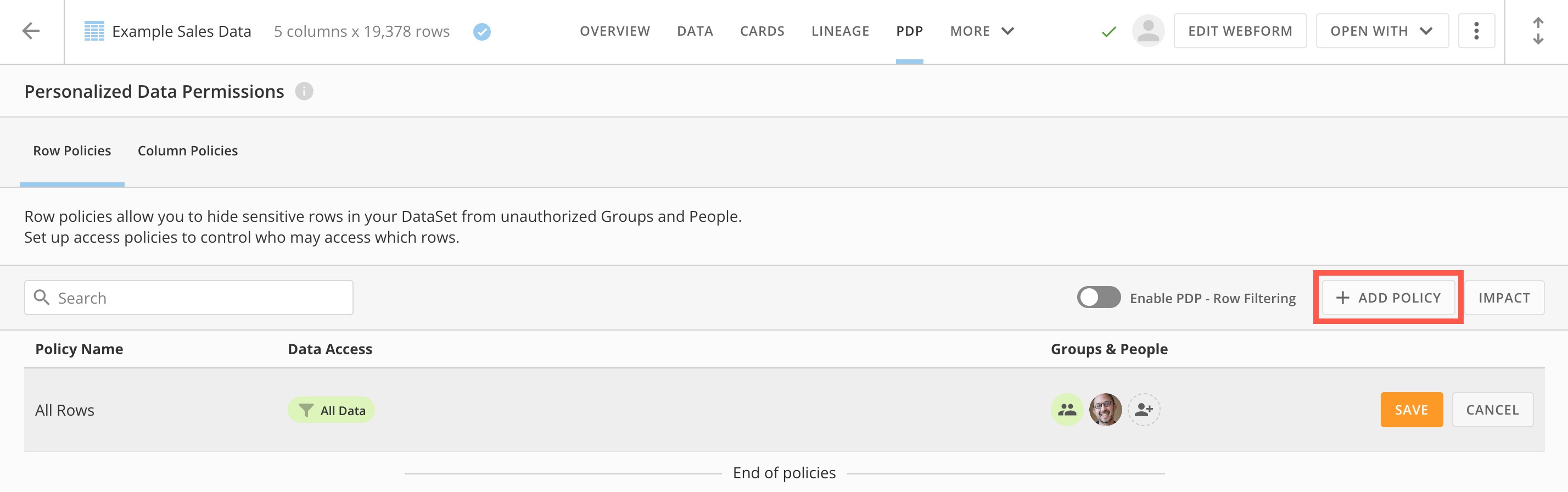Click the Example Sales Data dataset icon
The width and height of the screenshot is (1568, 492).
click(94, 31)
